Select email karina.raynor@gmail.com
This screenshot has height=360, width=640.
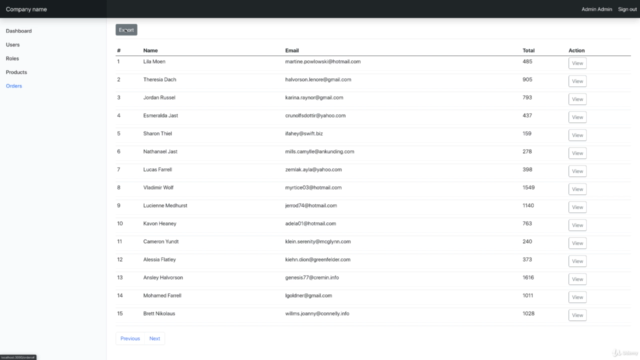point(314,98)
